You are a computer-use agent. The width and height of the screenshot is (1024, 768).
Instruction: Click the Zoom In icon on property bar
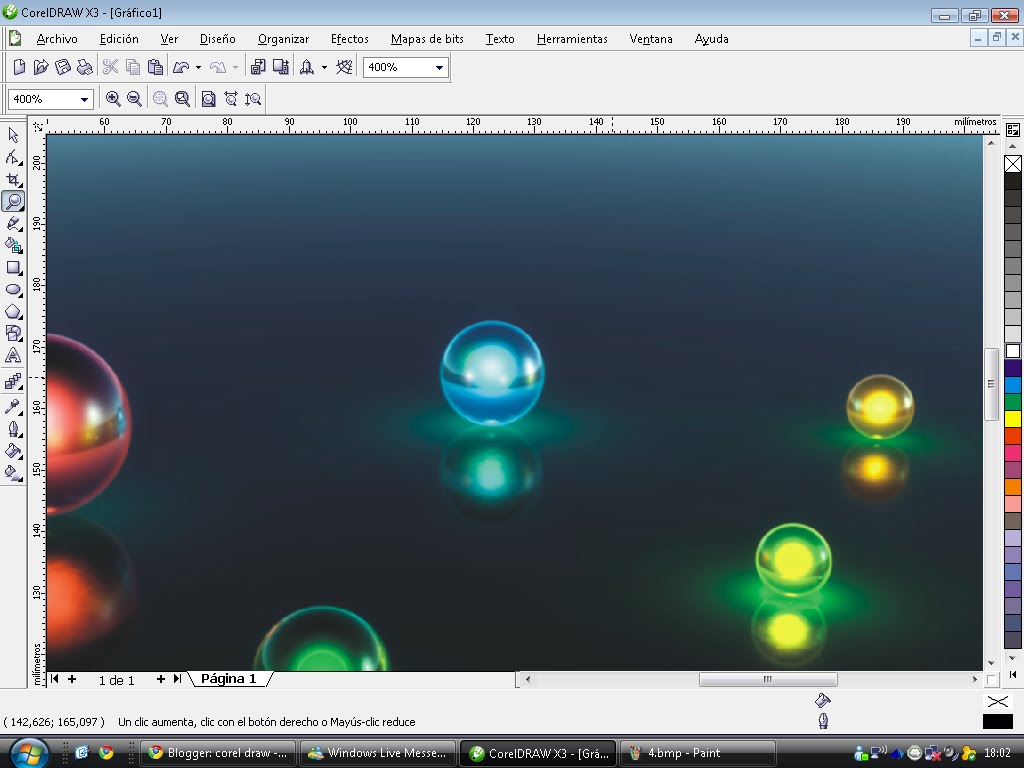pyautogui.click(x=113, y=98)
